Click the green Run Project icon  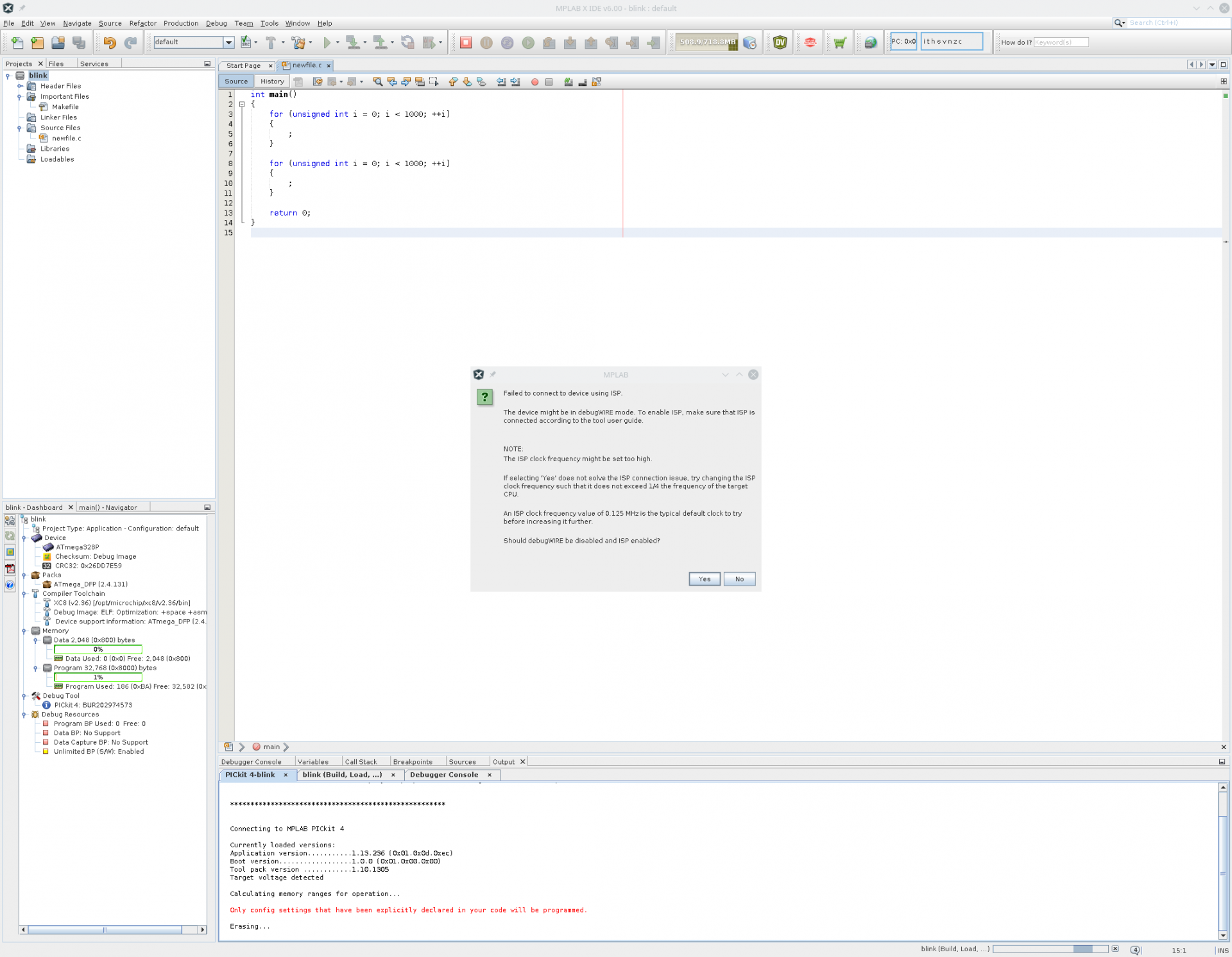(x=327, y=42)
